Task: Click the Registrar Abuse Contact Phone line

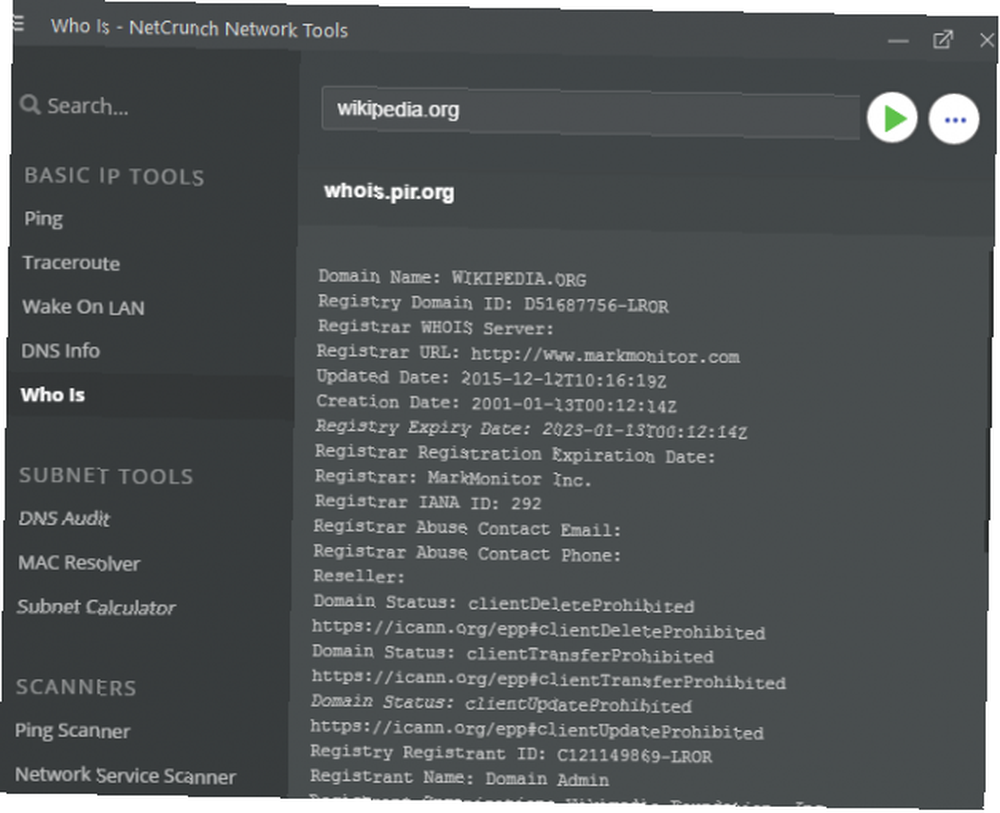Action: pos(467,553)
